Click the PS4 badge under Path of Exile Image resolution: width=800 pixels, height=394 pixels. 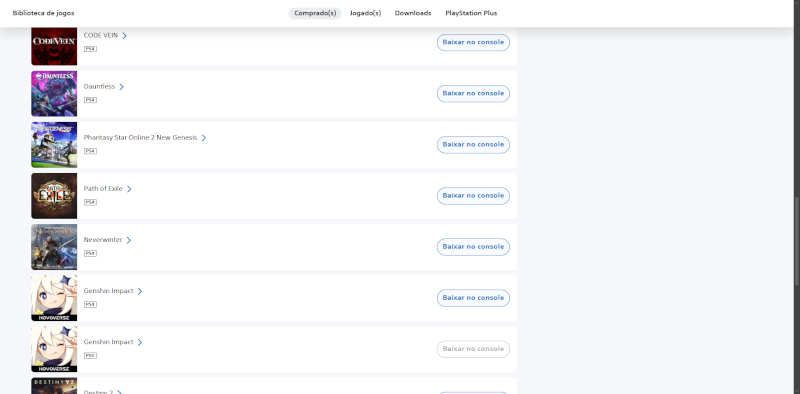coord(90,202)
